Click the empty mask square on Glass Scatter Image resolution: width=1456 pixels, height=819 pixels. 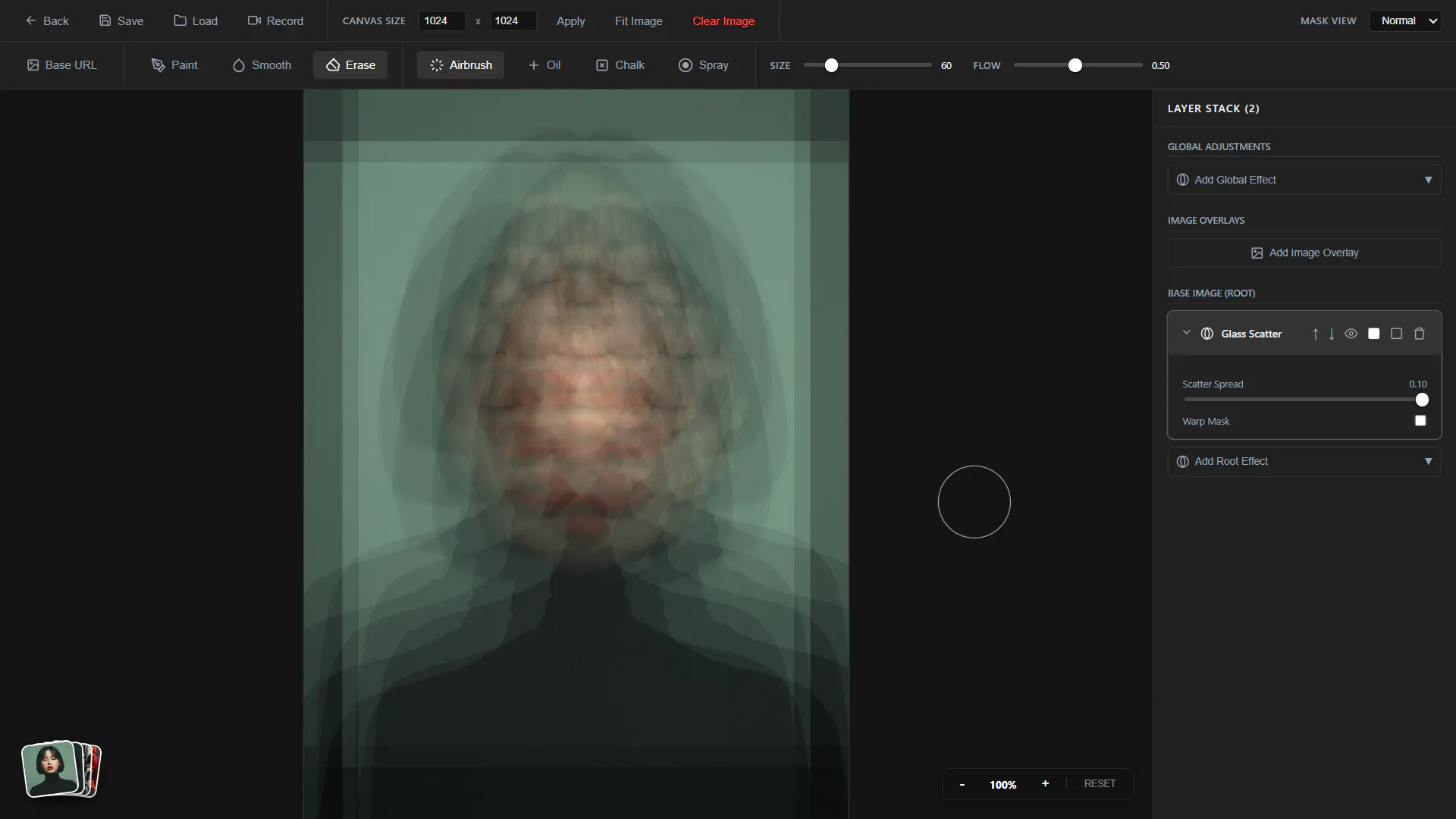click(x=1397, y=334)
